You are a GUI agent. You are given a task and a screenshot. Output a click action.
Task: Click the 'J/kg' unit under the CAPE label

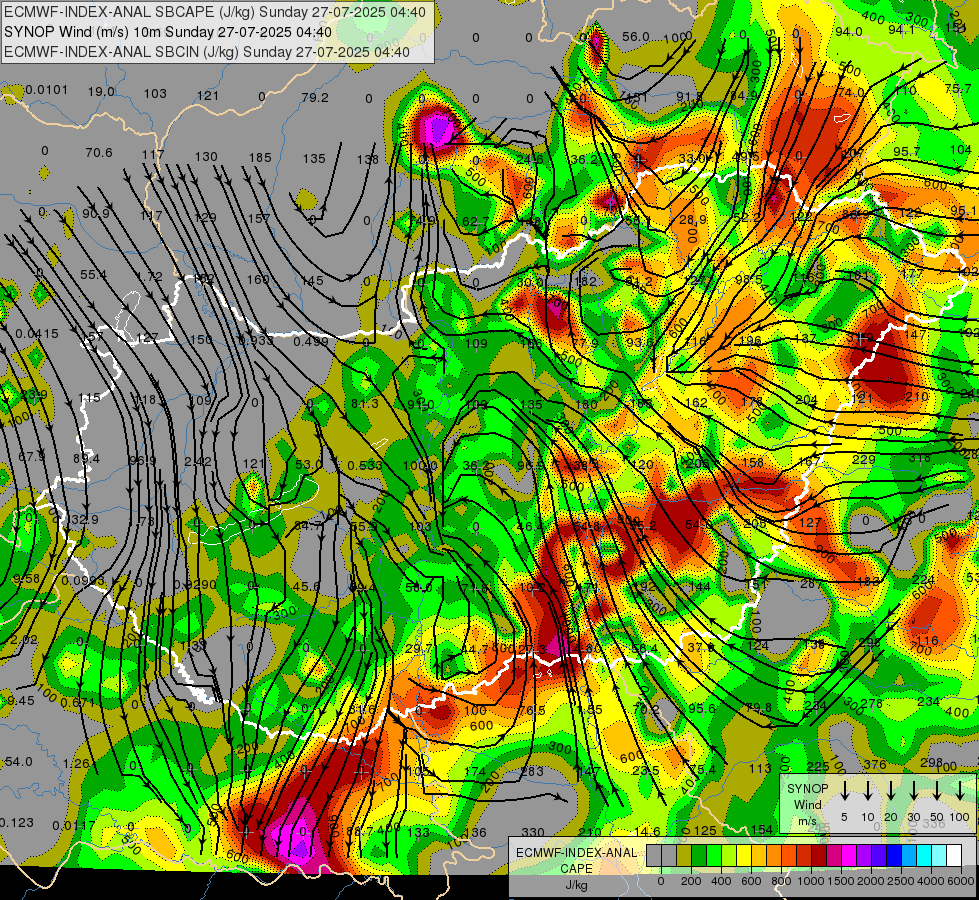pos(576,885)
